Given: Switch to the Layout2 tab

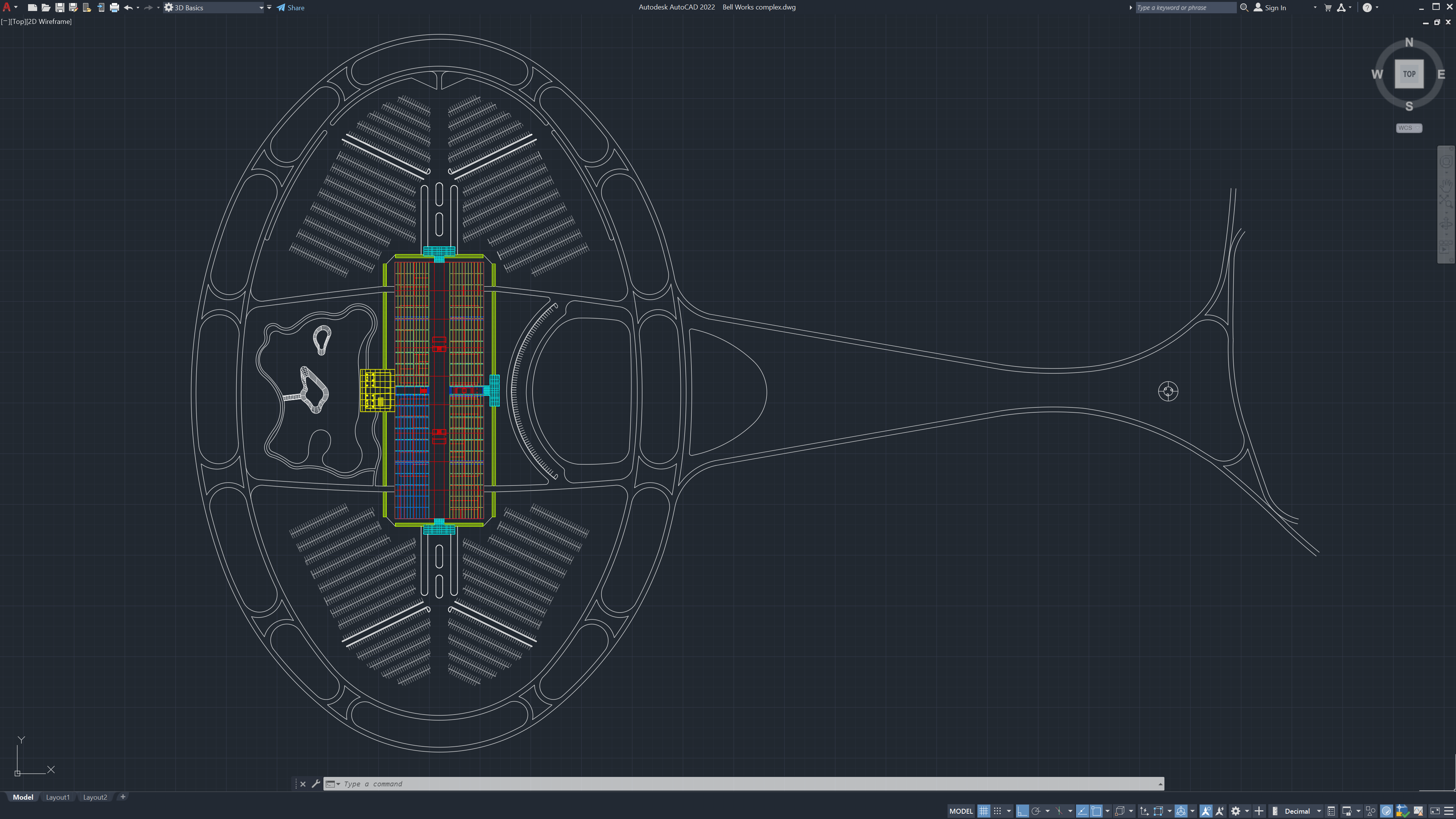Looking at the screenshot, I should click(x=95, y=797).
